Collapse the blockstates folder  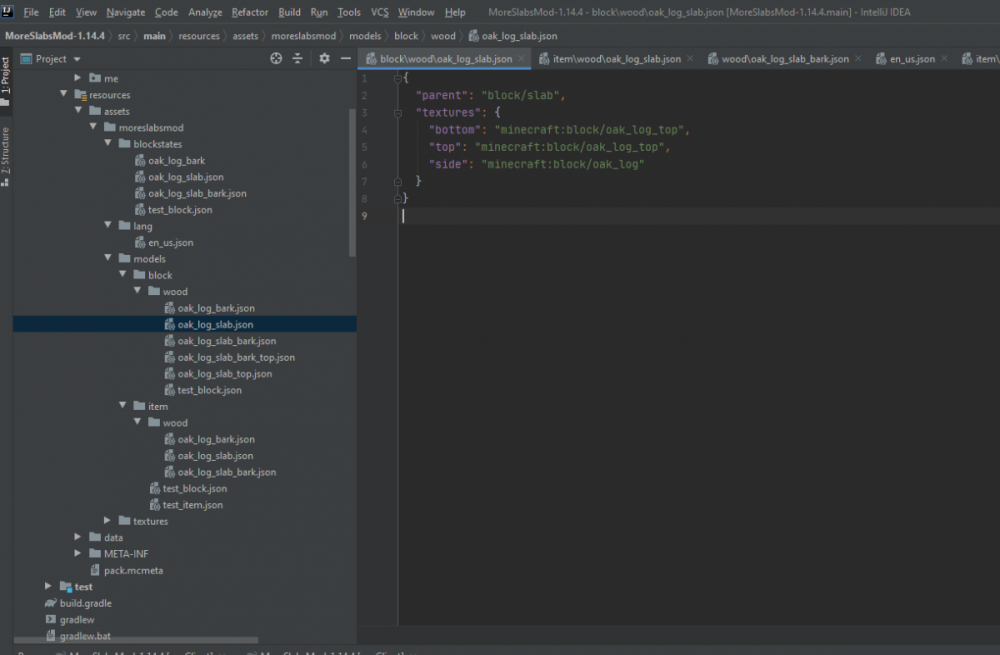pos(107,144)
